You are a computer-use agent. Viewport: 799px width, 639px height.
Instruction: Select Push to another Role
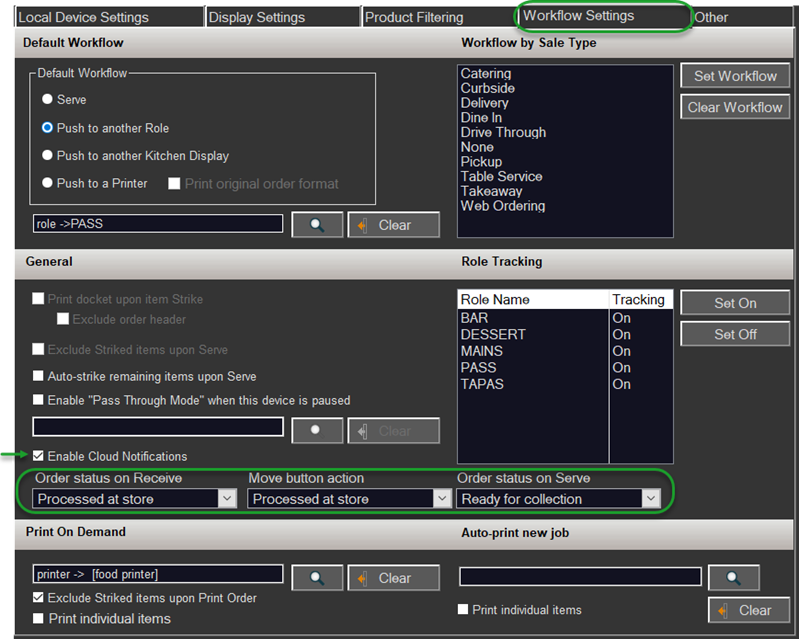pos(47,127)
